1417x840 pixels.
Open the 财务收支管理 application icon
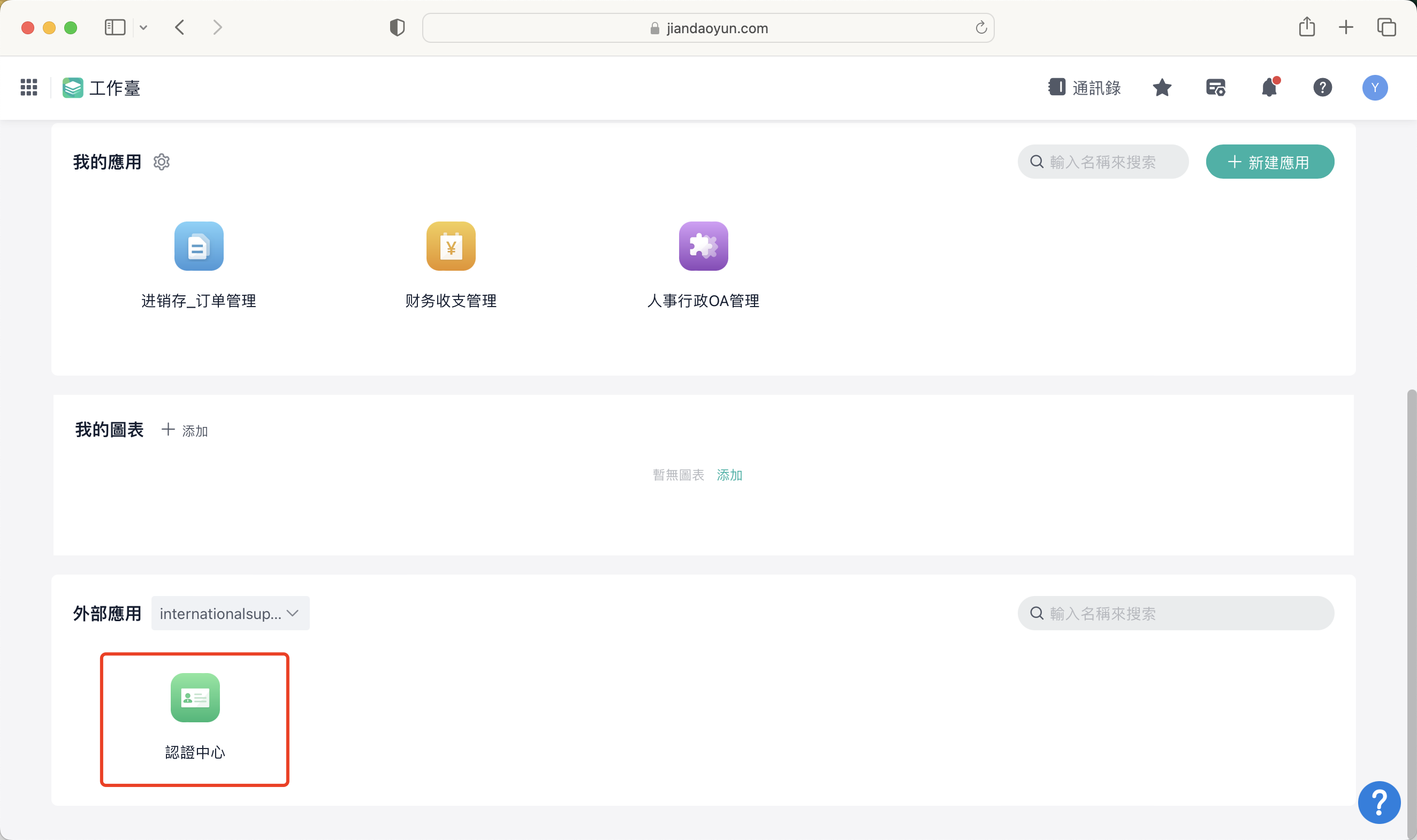click(x=451, y=246)
